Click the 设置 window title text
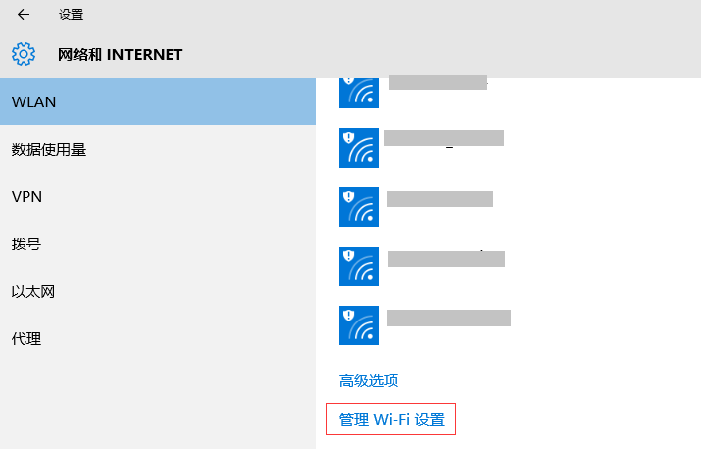The height and width of the screenshot is (449, 701). tap(71, 15)
